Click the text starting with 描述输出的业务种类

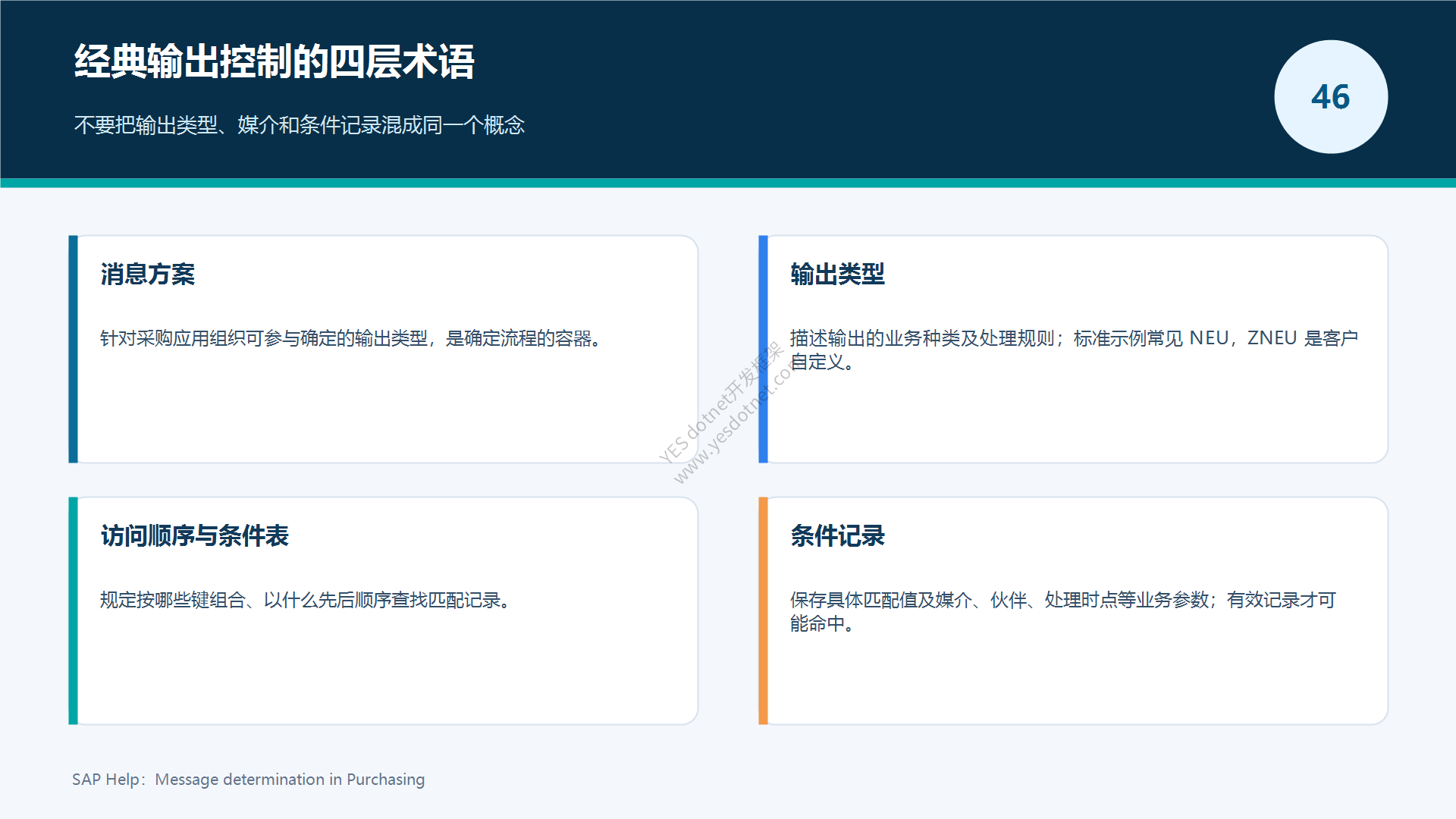point(1074,350)
